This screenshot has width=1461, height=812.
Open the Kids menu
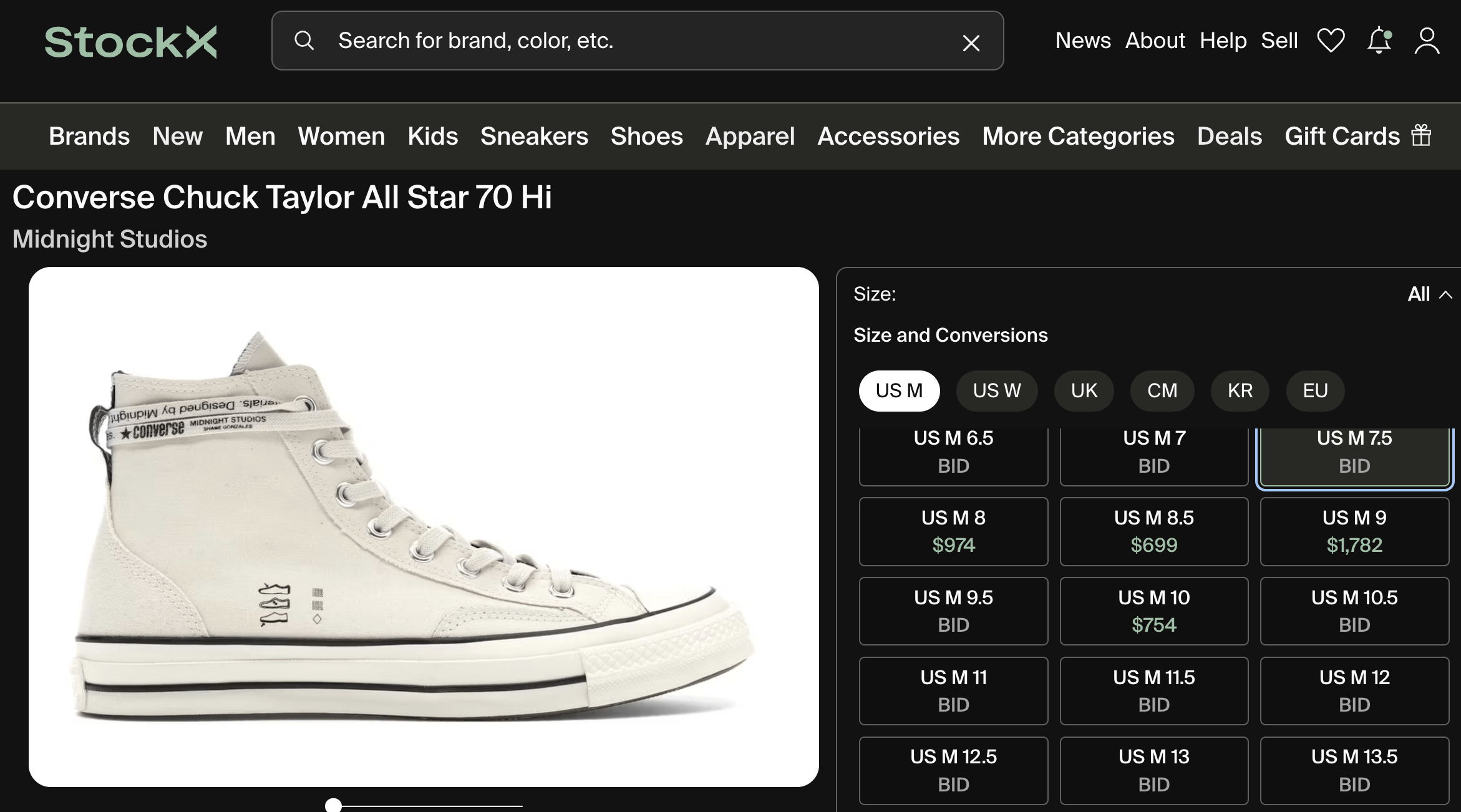point(433,136)
